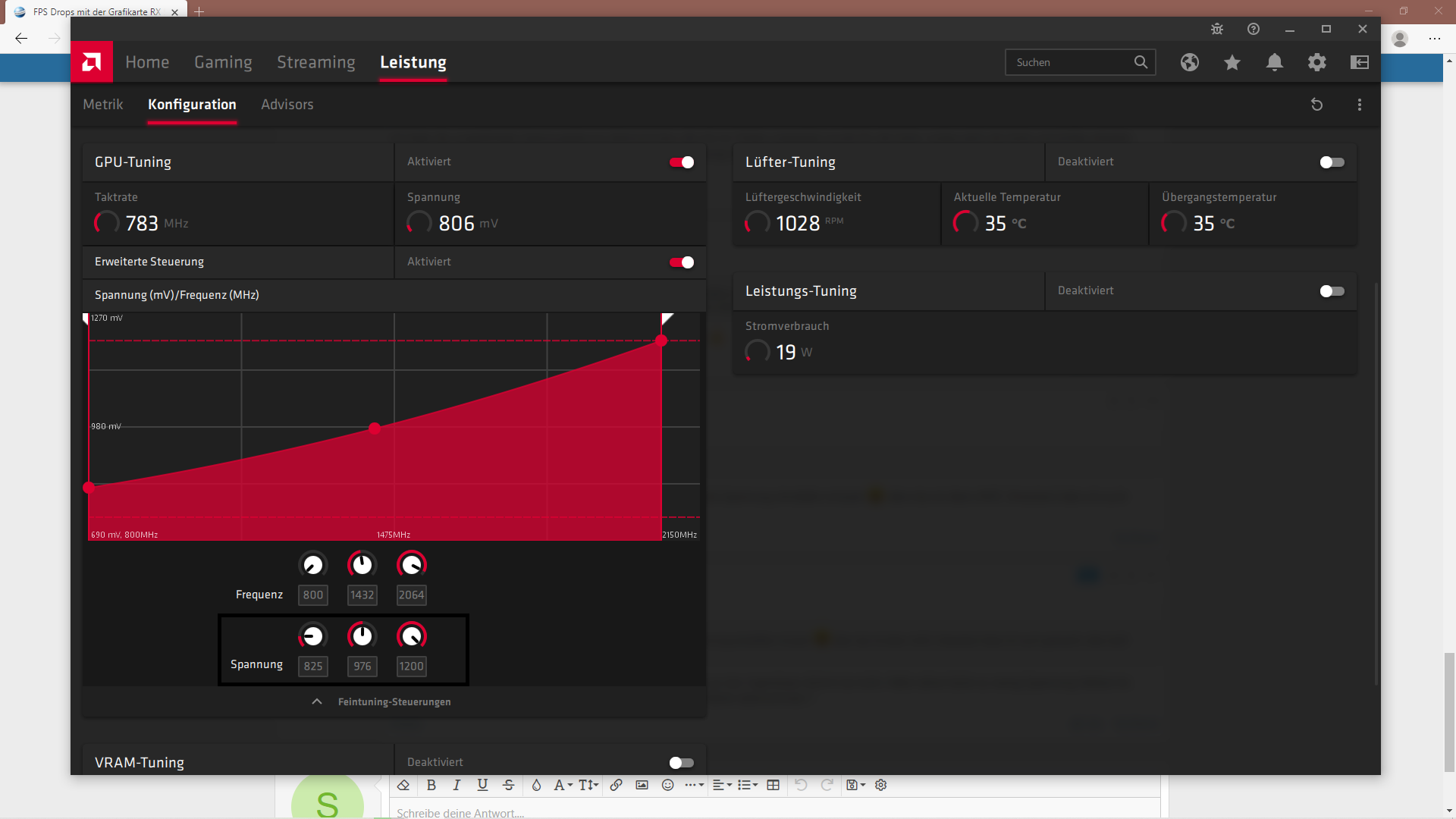Click the third Frequenz dial knob
This screenshot has height=819, width=1456.
[x=411, y=565]
